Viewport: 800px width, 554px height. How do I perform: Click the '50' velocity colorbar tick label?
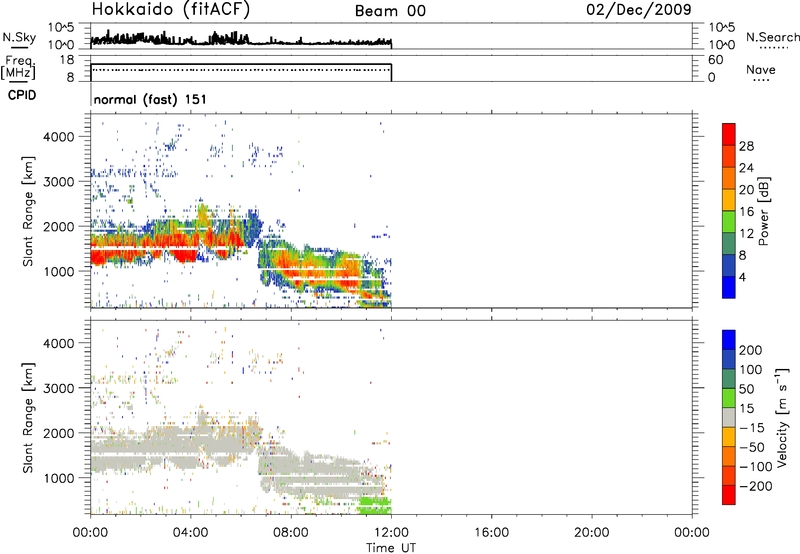tap(746, 389)
